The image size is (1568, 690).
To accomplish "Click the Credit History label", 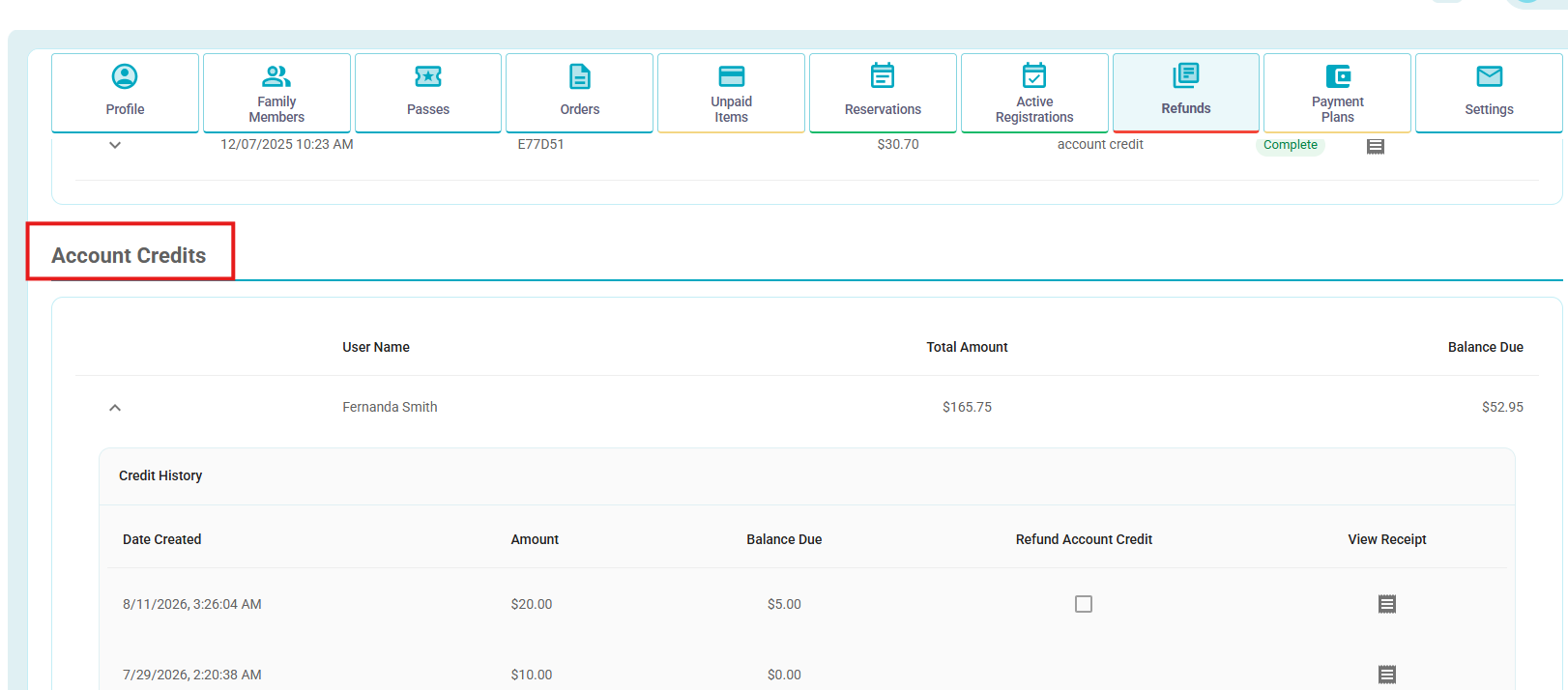I will click(x=160, y=475).
